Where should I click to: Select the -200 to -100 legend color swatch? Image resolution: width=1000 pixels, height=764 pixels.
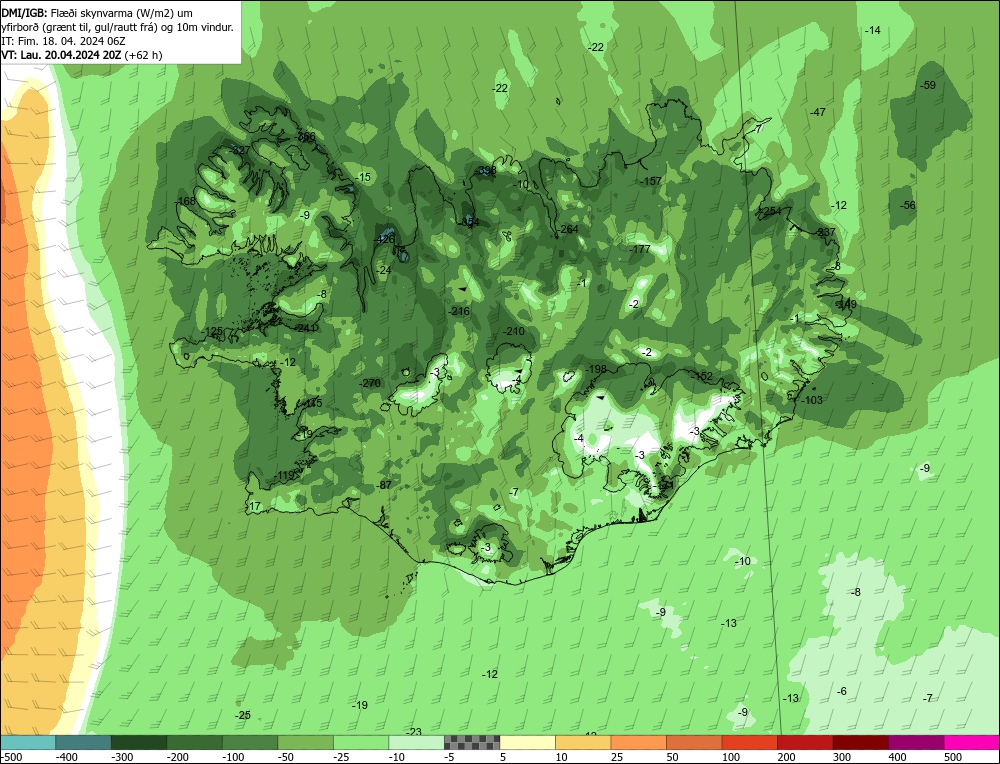coord(195,742)
